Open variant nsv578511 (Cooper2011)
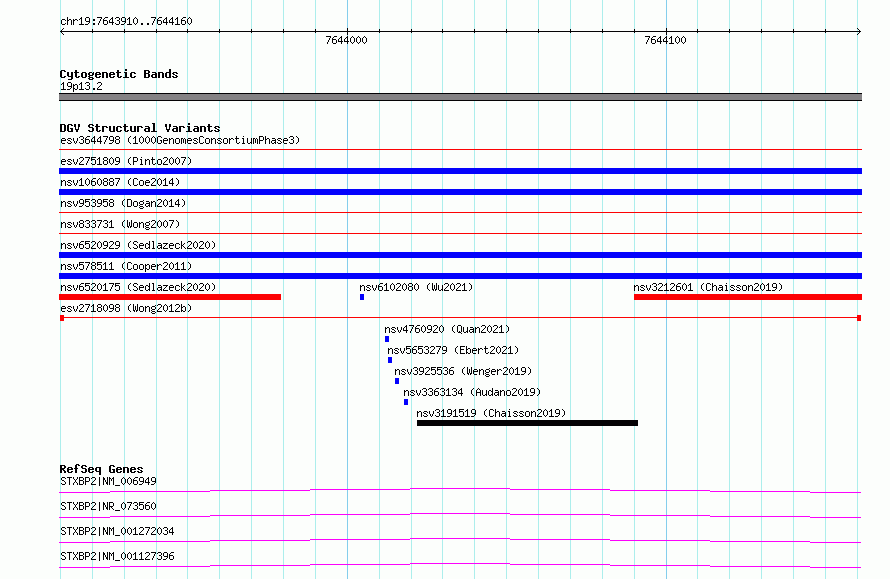 coord(126,266)
